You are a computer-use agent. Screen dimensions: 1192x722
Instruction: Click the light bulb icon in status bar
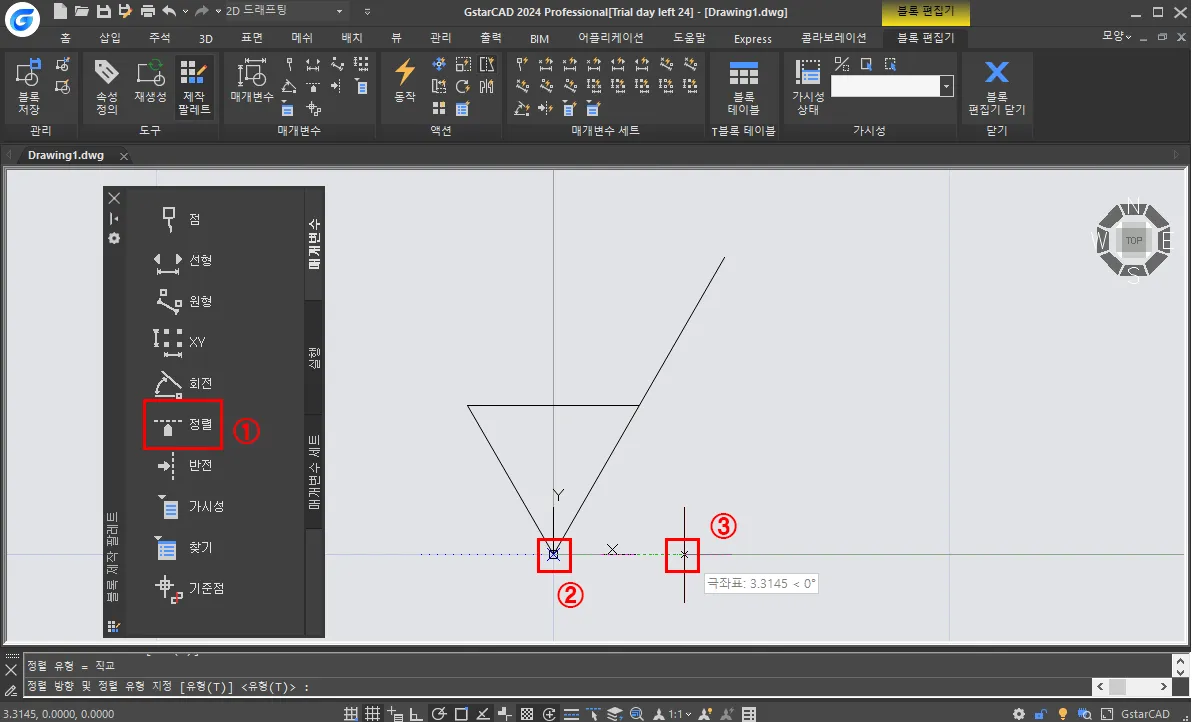(1063, 714)
